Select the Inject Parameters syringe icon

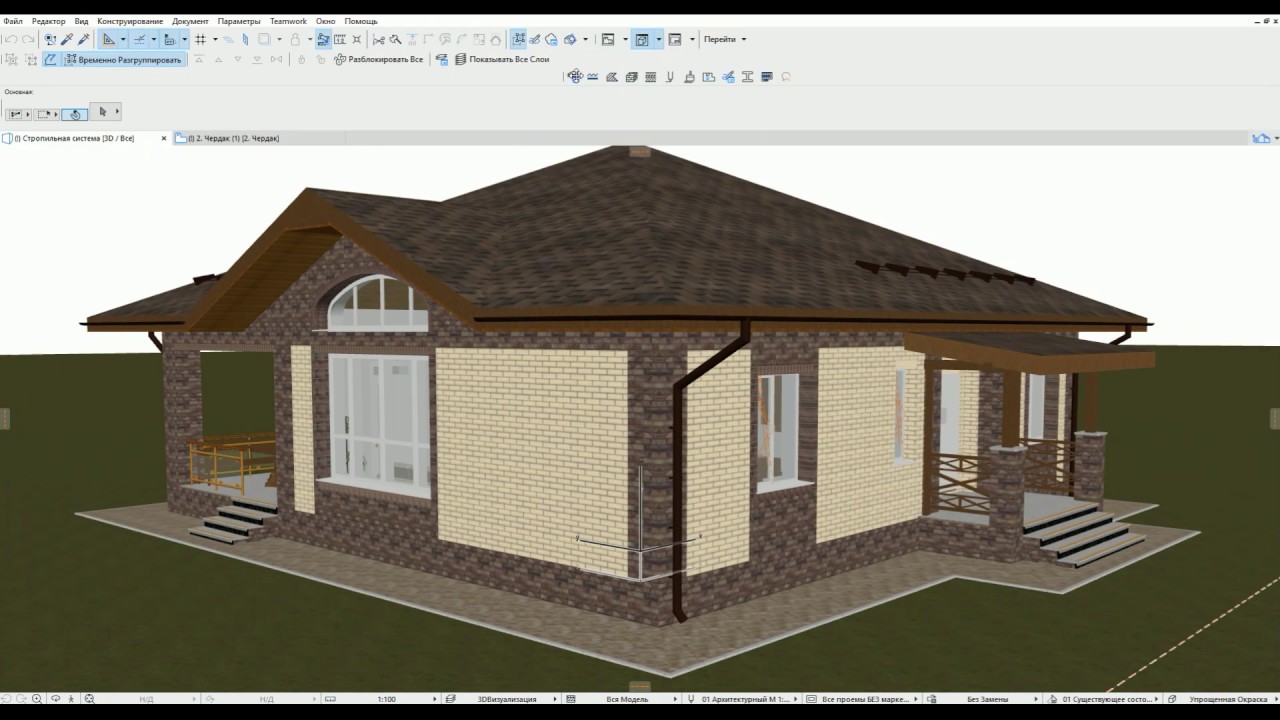84,40
